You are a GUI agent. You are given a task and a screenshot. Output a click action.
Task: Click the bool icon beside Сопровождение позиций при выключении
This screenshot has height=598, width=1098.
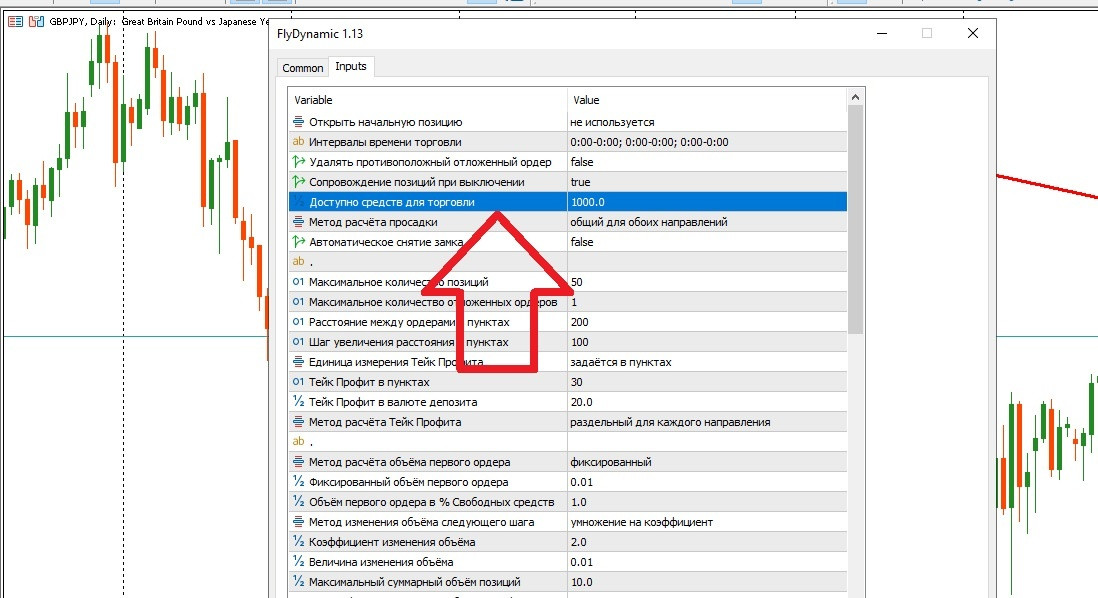(298, 182)
